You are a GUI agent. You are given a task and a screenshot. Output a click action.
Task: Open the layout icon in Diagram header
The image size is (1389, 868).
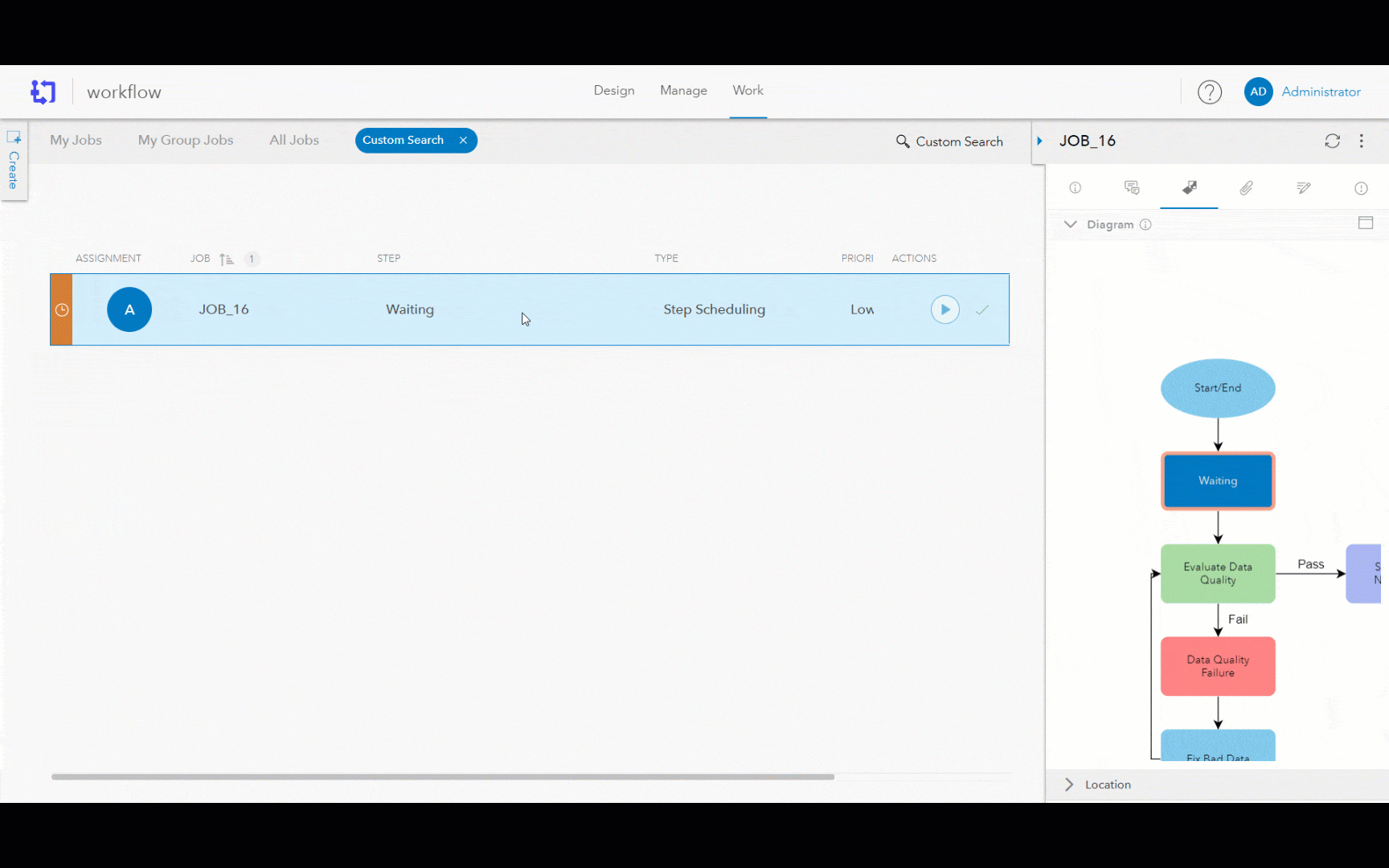coord(1365,223)
